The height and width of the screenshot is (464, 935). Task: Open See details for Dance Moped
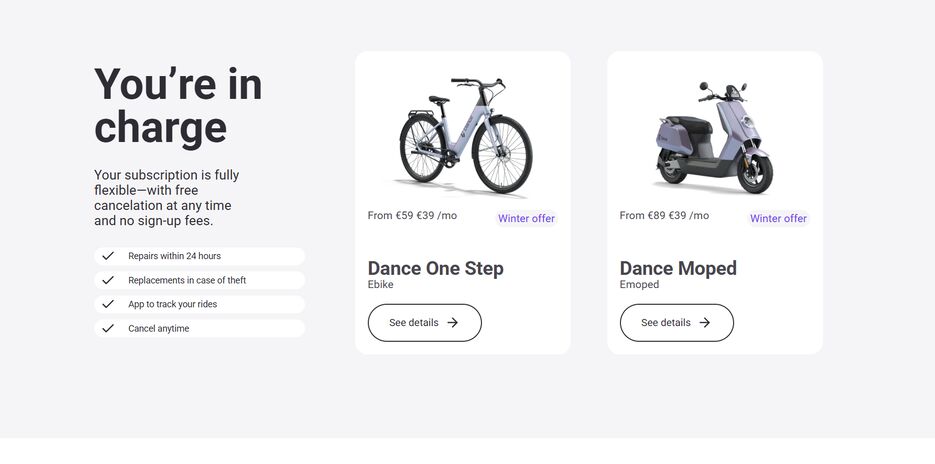coord(677,323)
